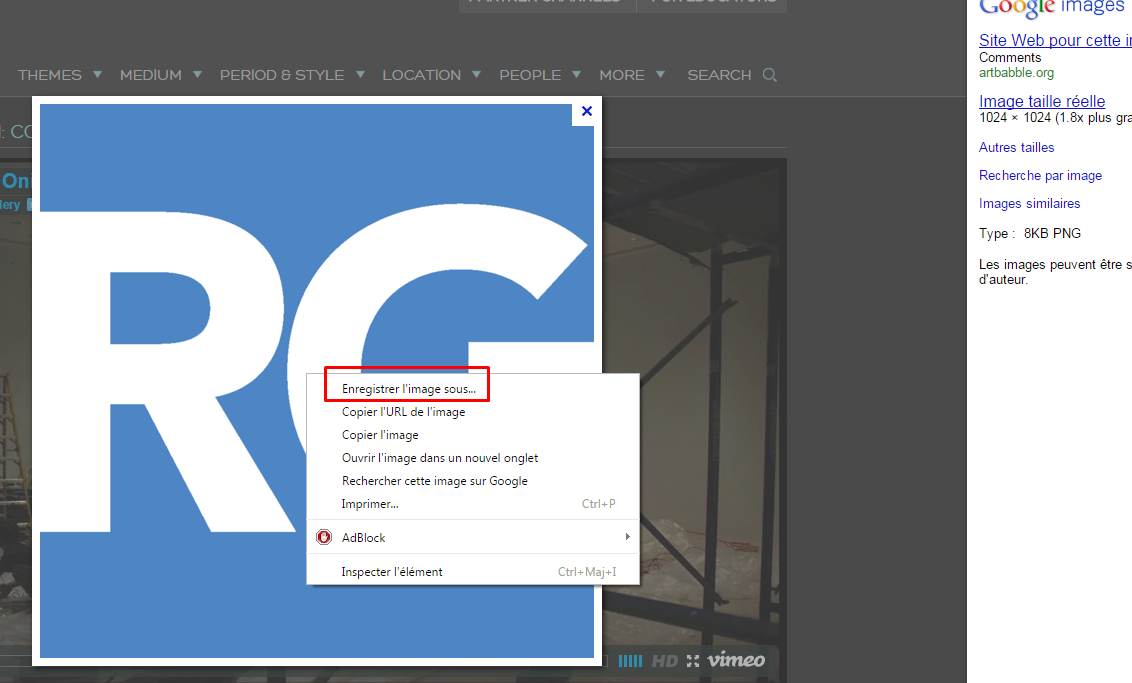Open the MEDIUM dropdown menu
The image size is (1132, 683).
161,75
